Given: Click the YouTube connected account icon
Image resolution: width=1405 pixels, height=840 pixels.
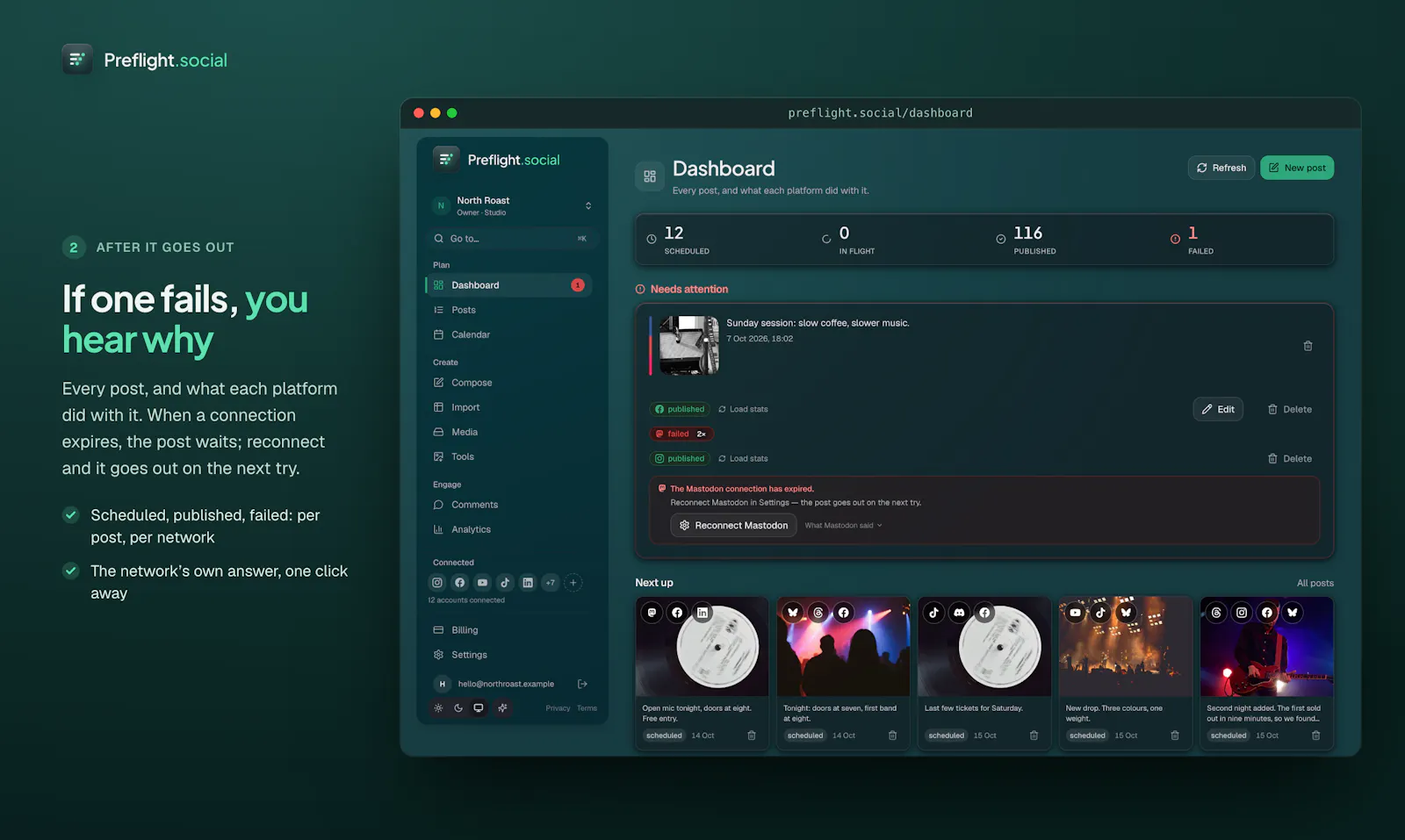Looking at the screenshot, I should point(482,583).
